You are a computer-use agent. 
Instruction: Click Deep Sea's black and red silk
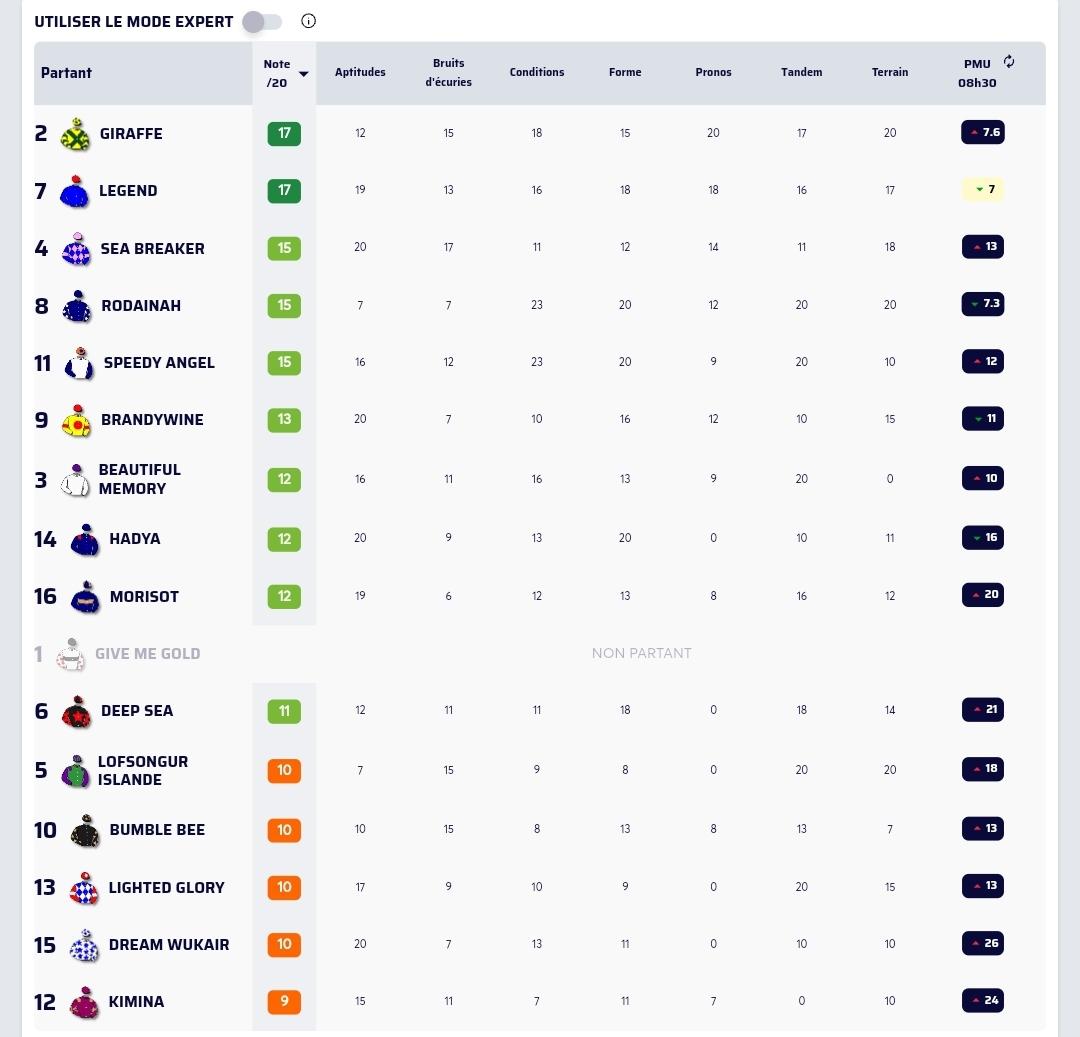[76, 712]
